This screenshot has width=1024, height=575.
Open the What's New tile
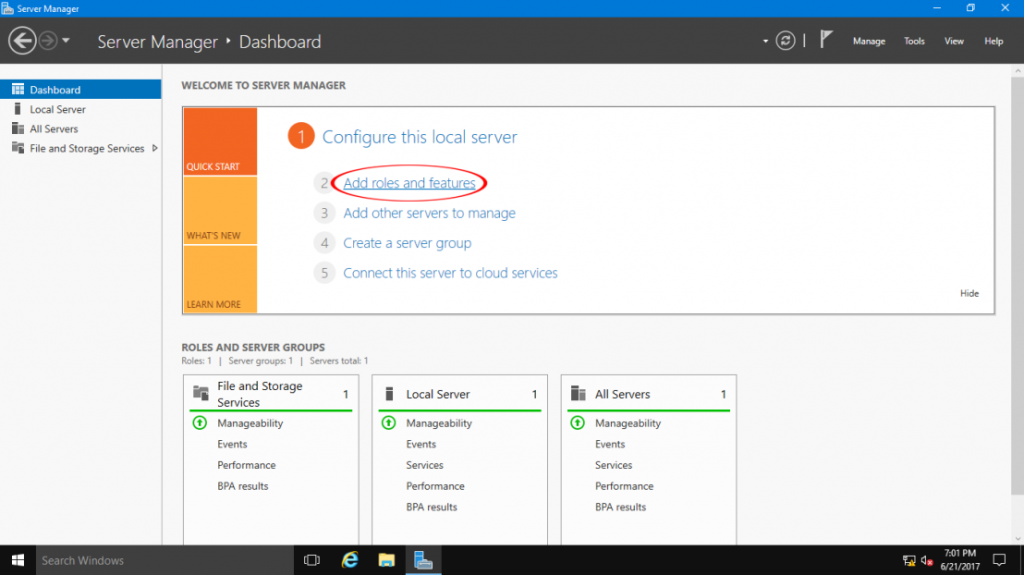[x=220, y=210]
